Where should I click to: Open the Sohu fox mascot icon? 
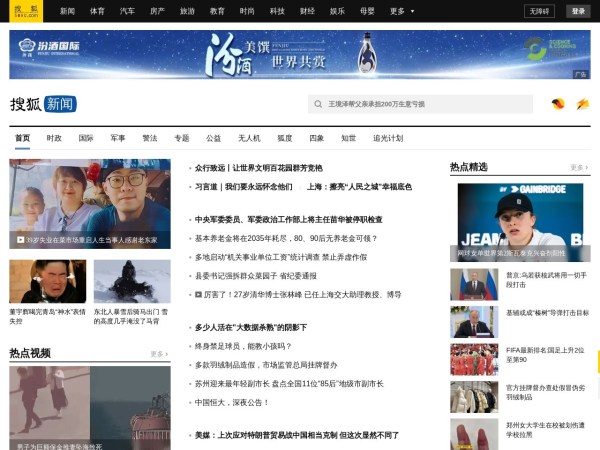tap(558, 104)
